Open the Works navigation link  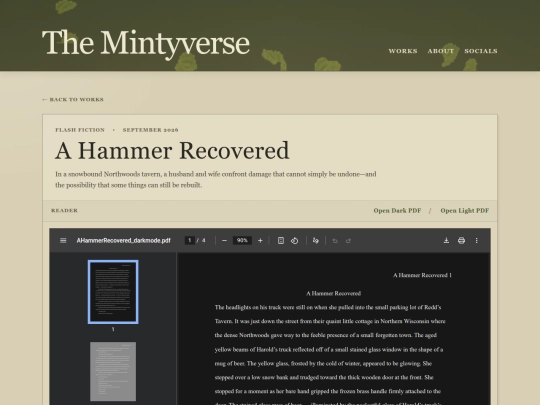(403, 51)
